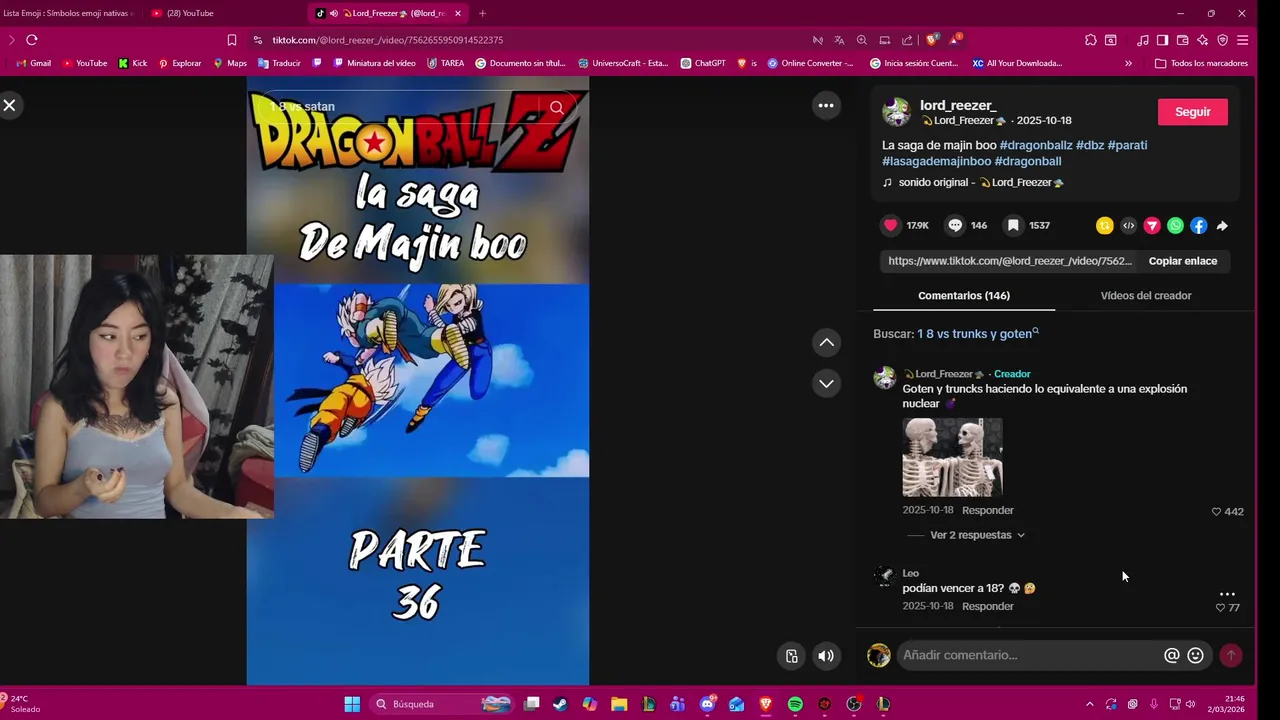
Task: Like the video with heart icon
Action: (890, 225)
